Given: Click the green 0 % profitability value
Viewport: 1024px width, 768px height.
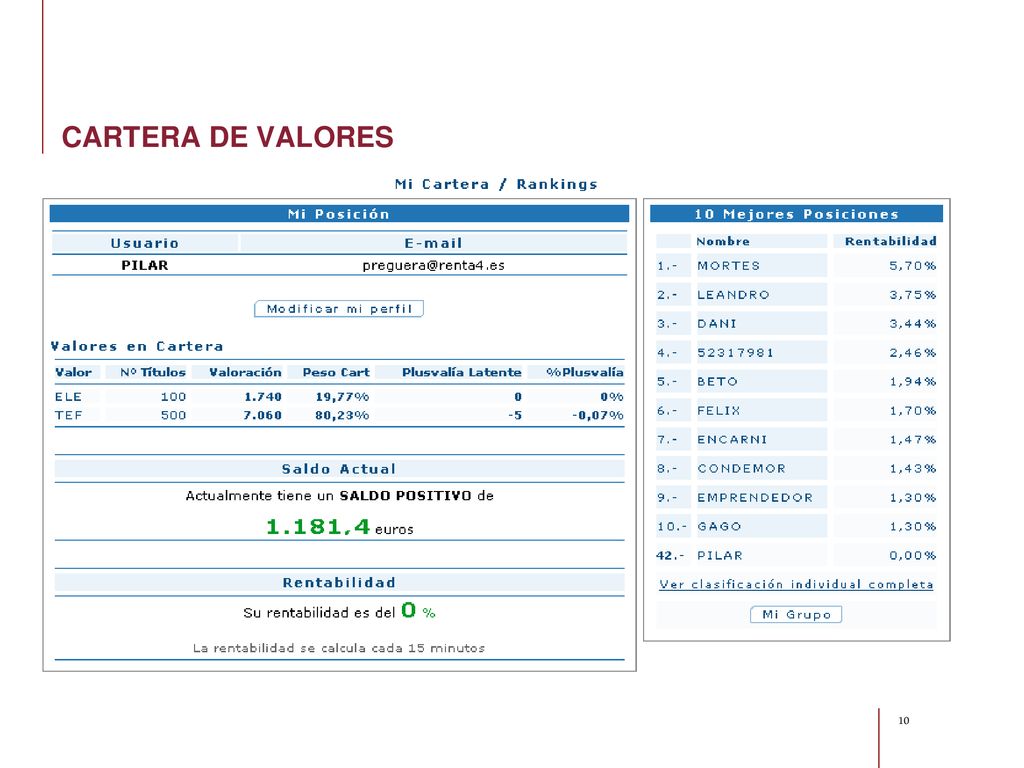Looking at the screenshot, I should [418, 611].
